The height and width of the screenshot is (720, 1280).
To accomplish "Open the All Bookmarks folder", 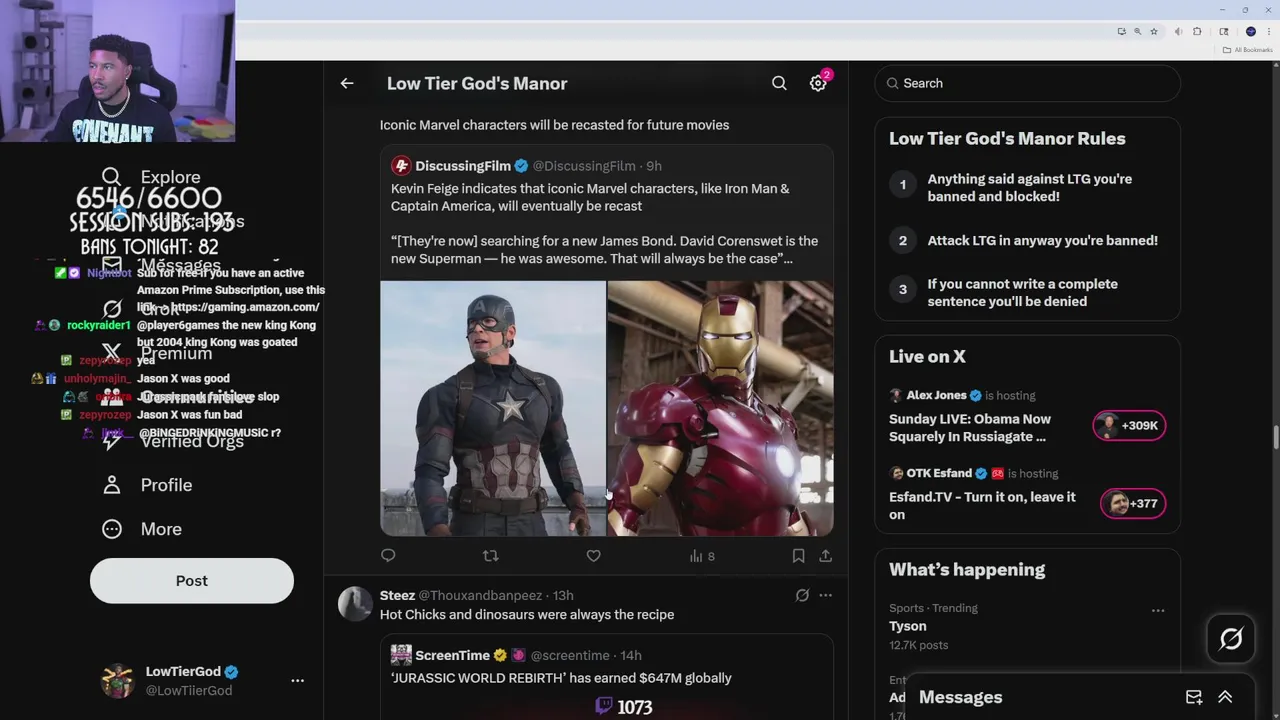I will [x=1249, y=50].
